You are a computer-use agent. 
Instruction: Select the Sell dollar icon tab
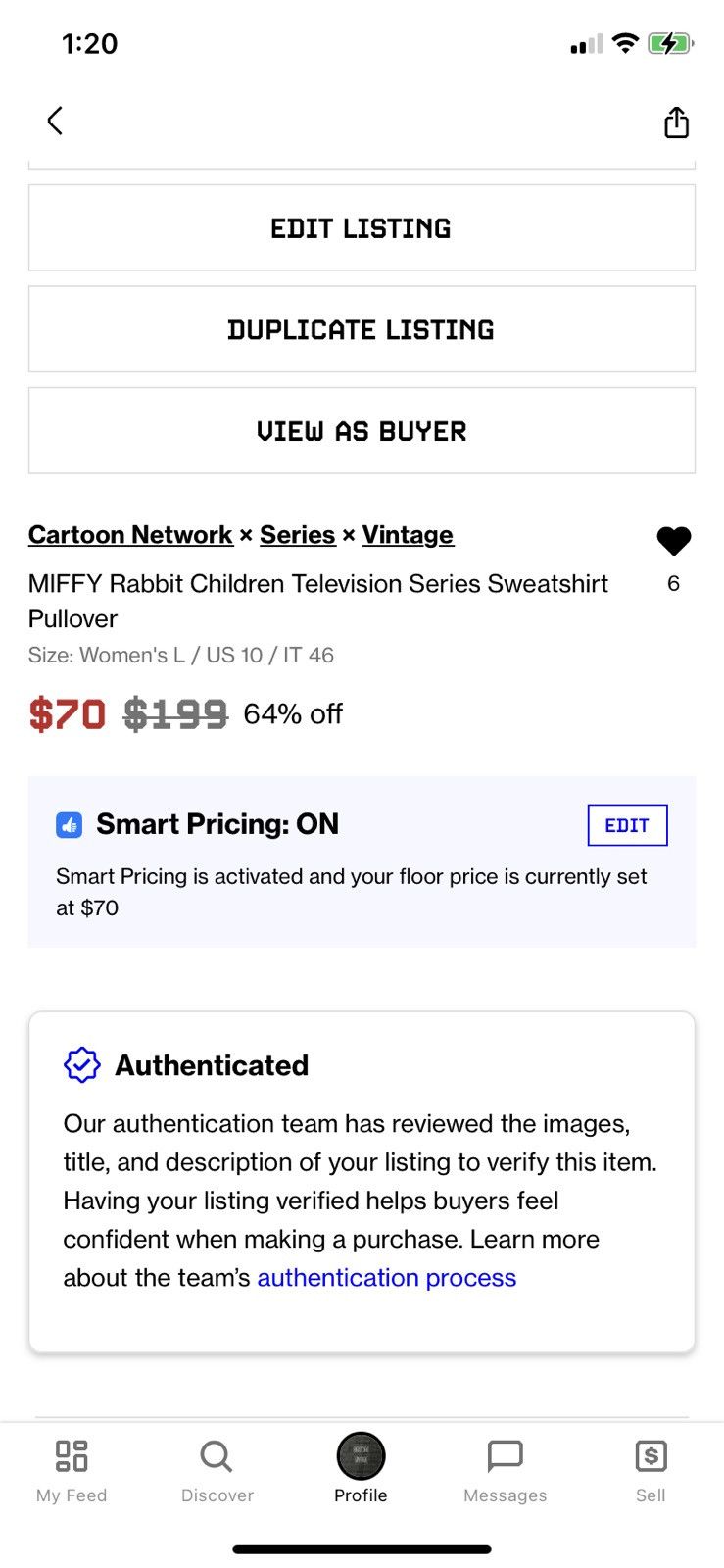coord(651,1470)
